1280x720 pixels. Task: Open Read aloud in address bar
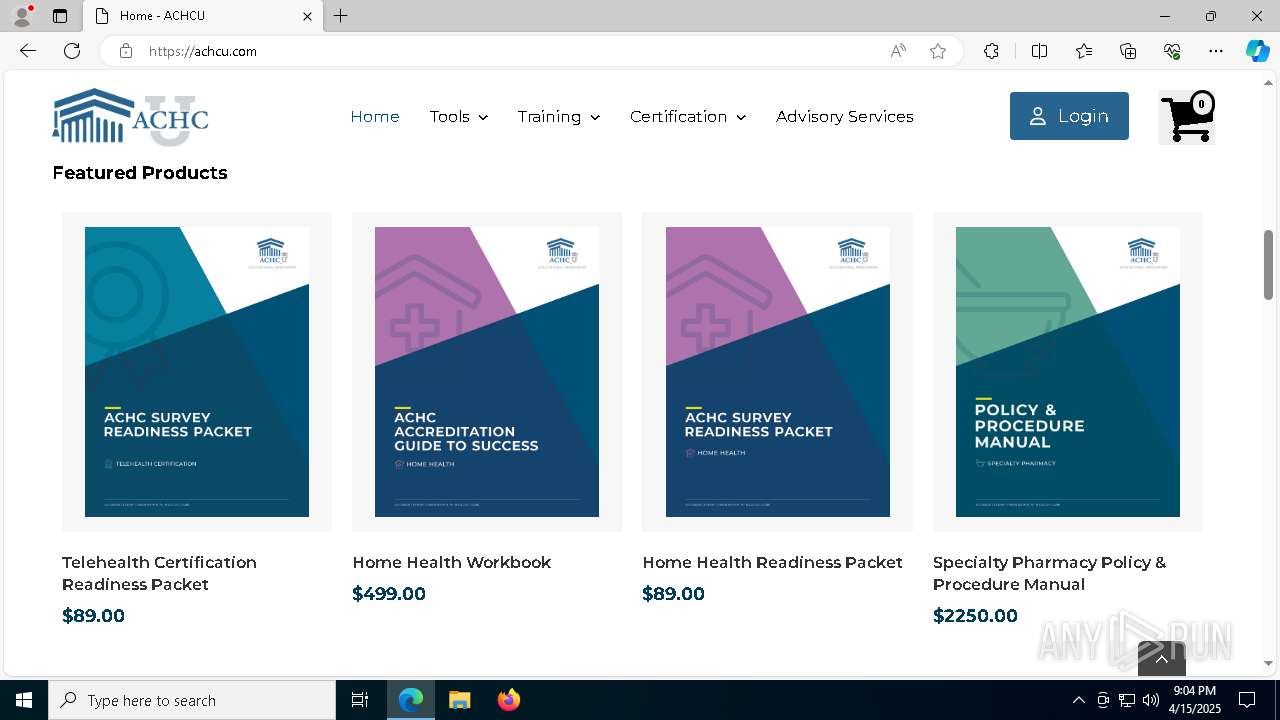coord(898,51)
